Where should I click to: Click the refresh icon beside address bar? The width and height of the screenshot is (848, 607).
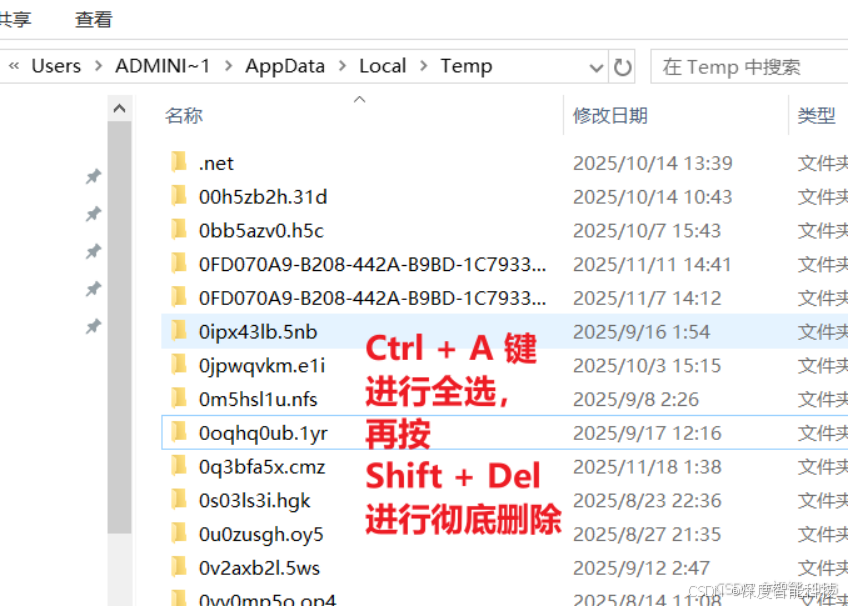[622, 67]
